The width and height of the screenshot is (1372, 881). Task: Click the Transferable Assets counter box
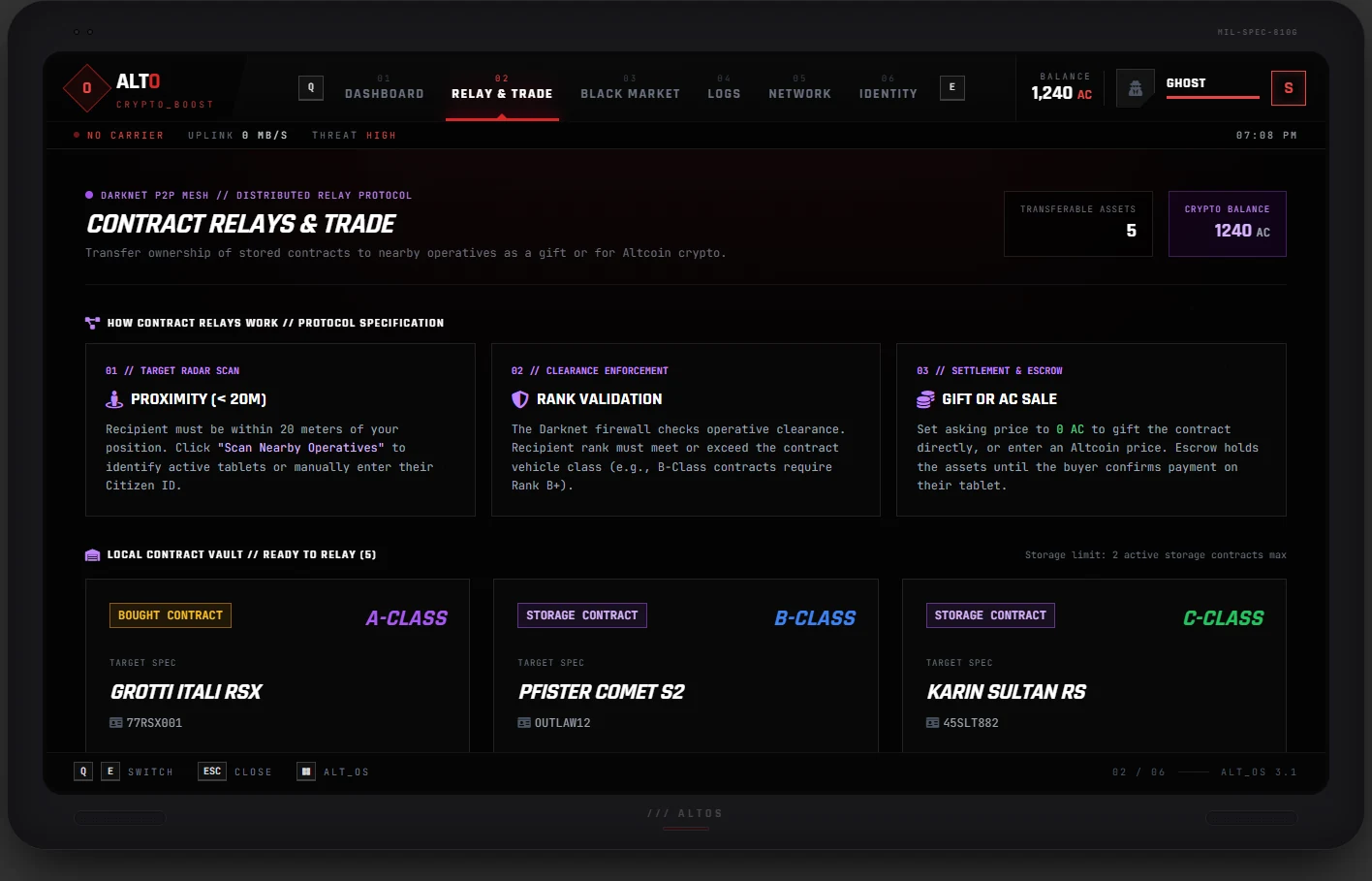click(1078, 224)
